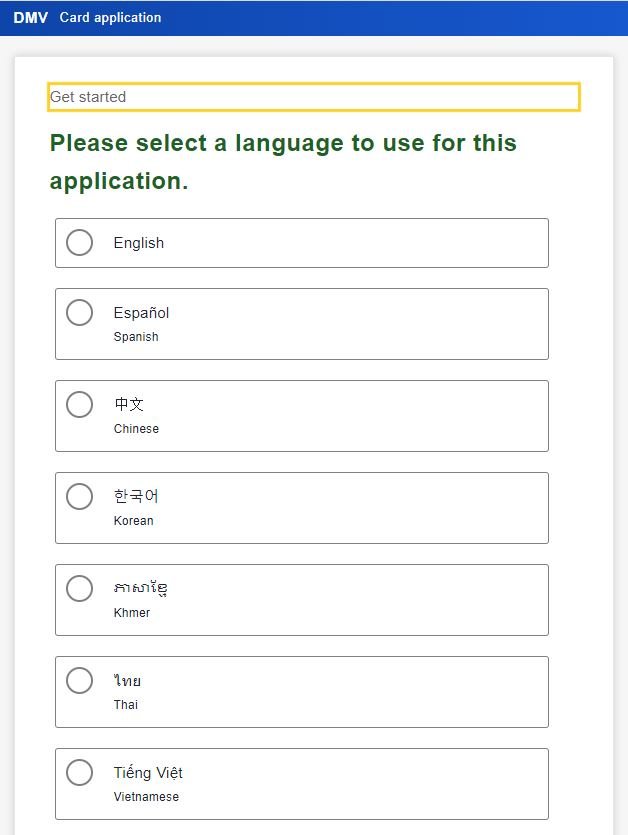Click the "Card application" header title

pos(110,18)
